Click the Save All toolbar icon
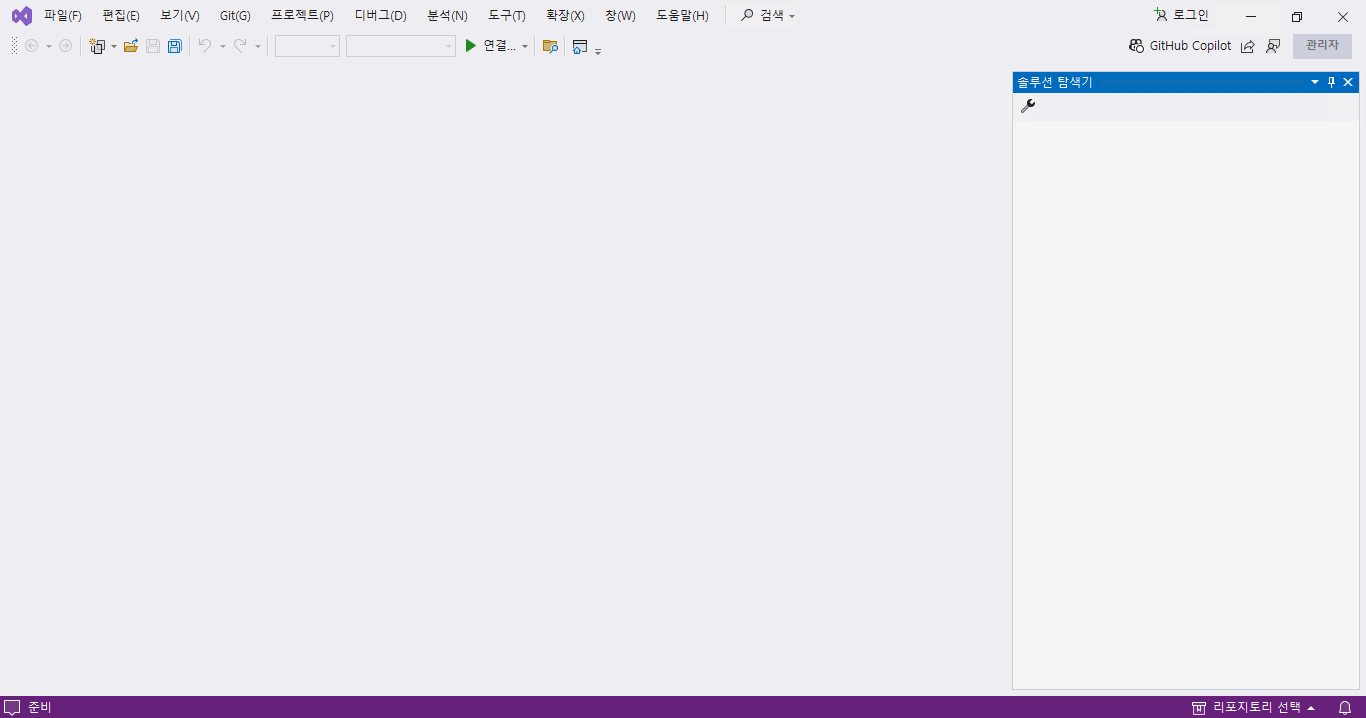The image size is (1366, 718). pos(175,46)
